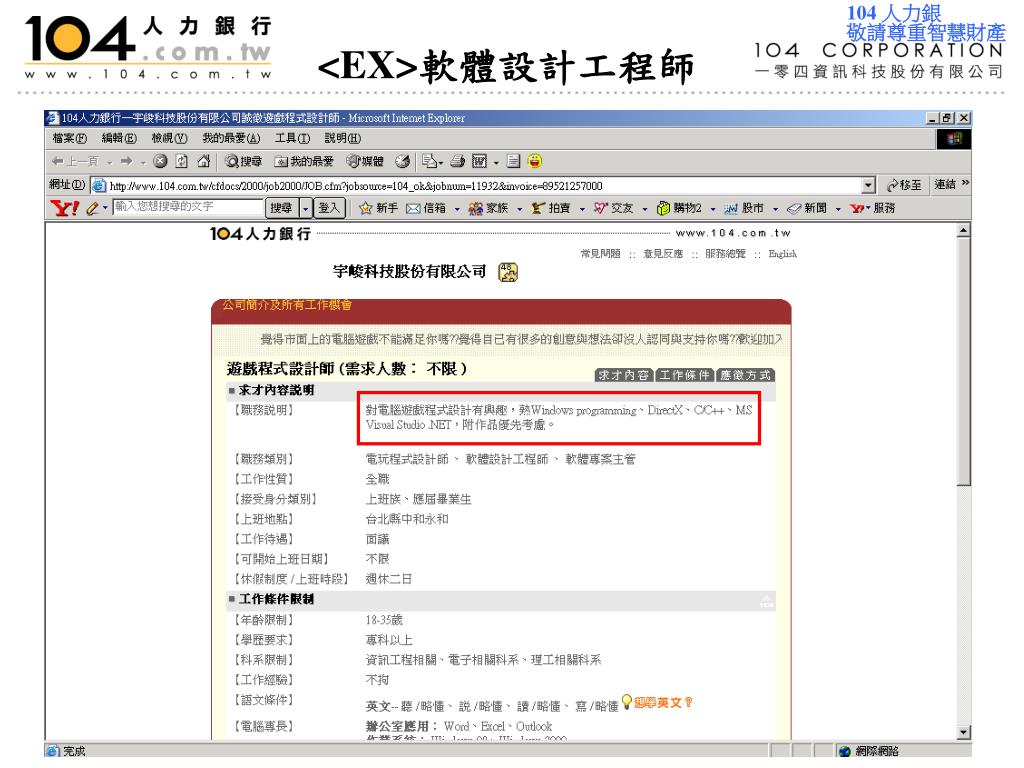
Task: Click the English link
Action: [x=782, y=253]
